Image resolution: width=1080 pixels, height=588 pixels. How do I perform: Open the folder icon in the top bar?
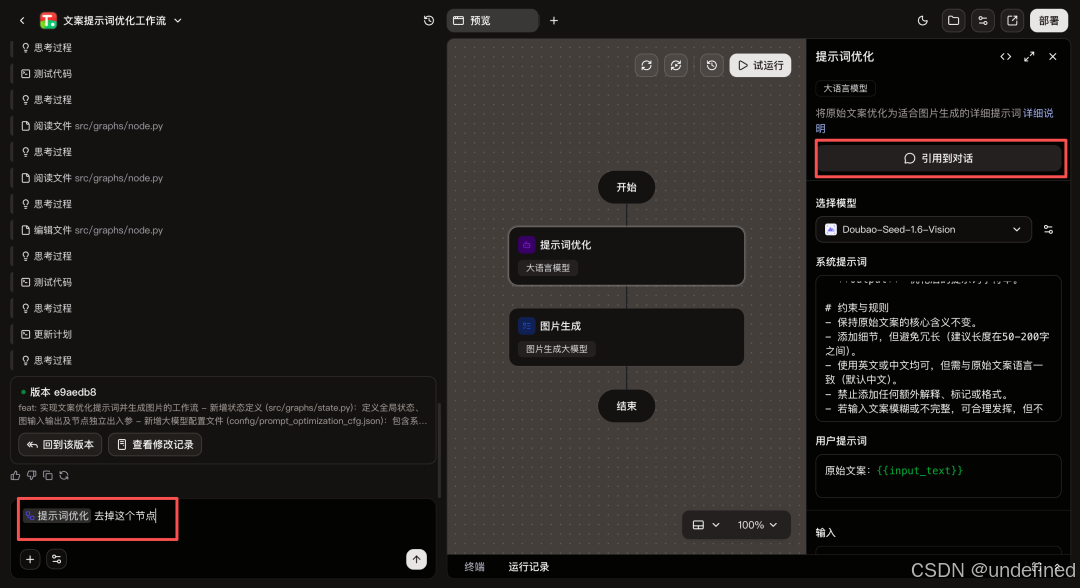(953, 21)
